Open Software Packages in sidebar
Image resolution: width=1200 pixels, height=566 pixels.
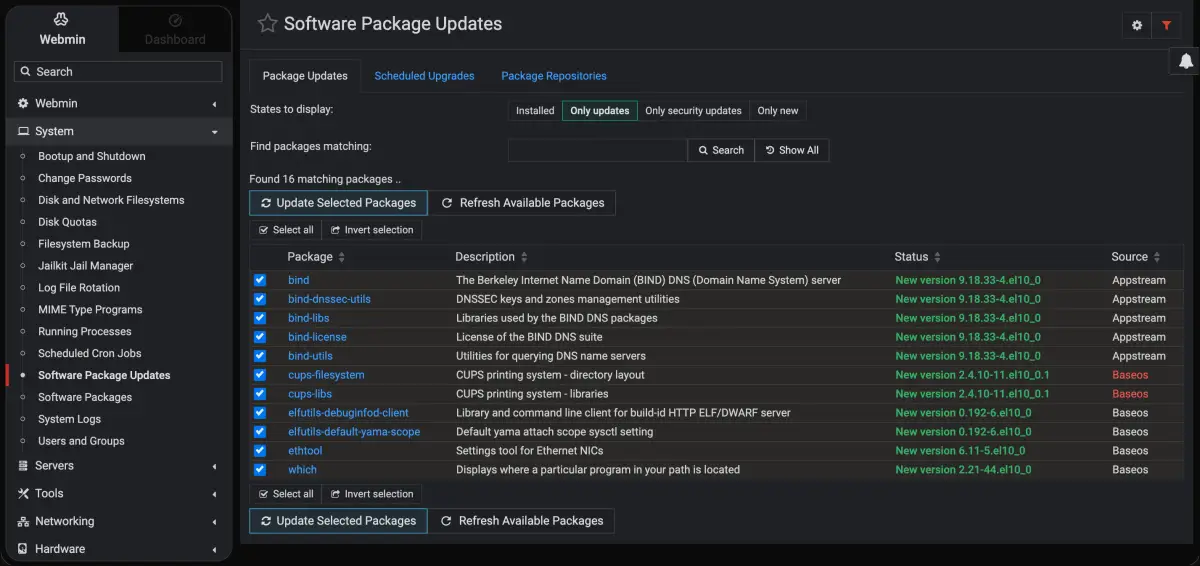pos(85,397)
